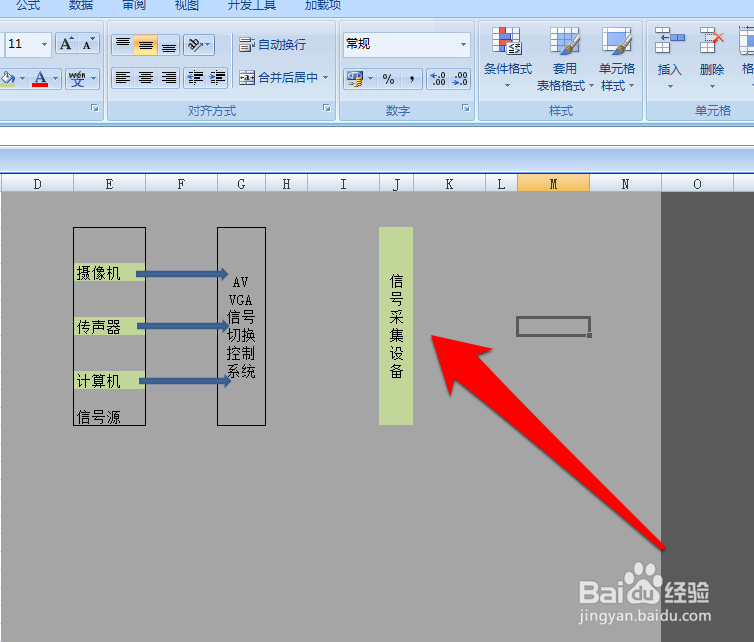Apply top vertical alignment
Screen dimensions: 754x642
pyautogui.click(x=123, y=45)
